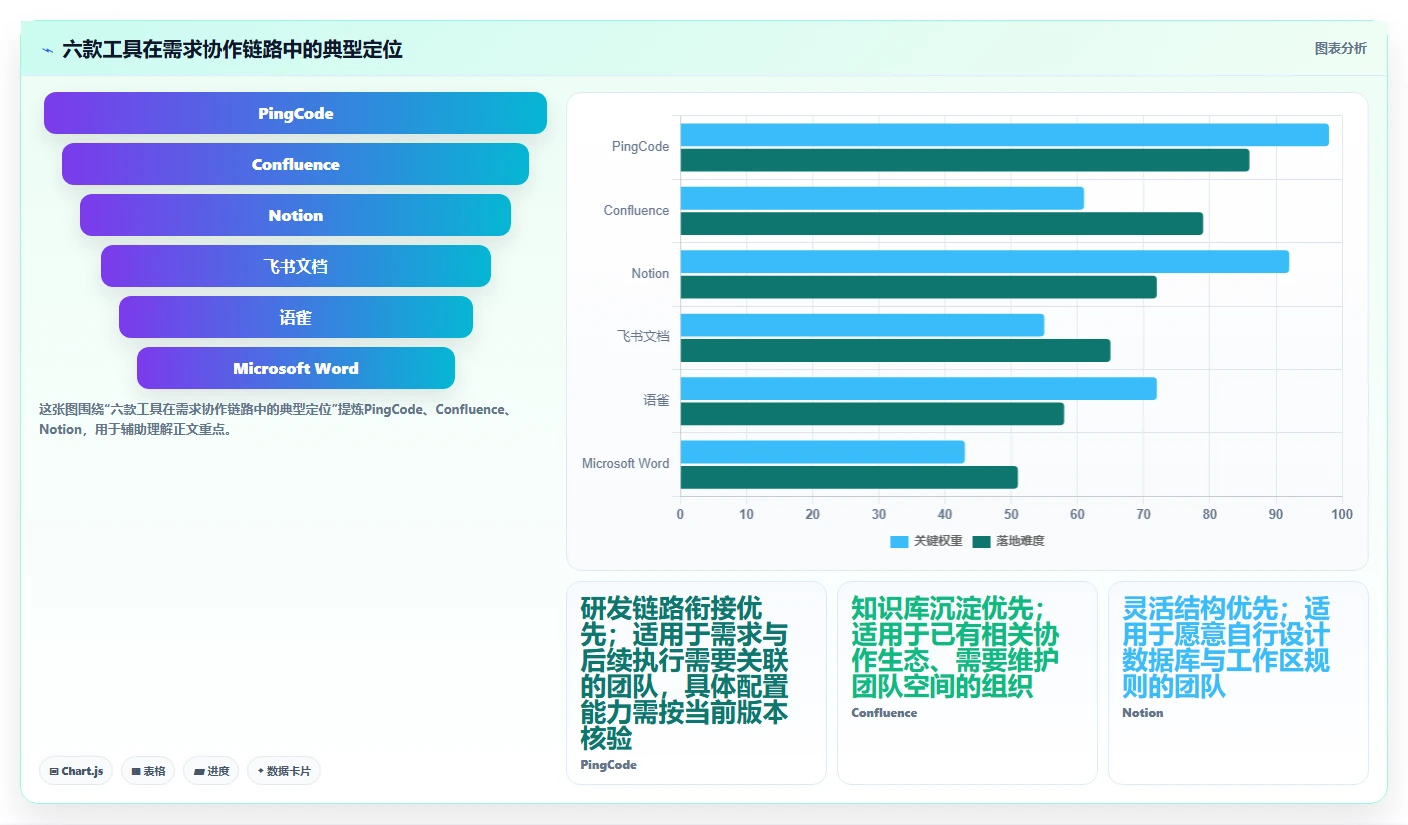The height and width of the screenshot is (825, 1408).
Task: Click the PingCode chart axis label
Action: click(640, 147)
